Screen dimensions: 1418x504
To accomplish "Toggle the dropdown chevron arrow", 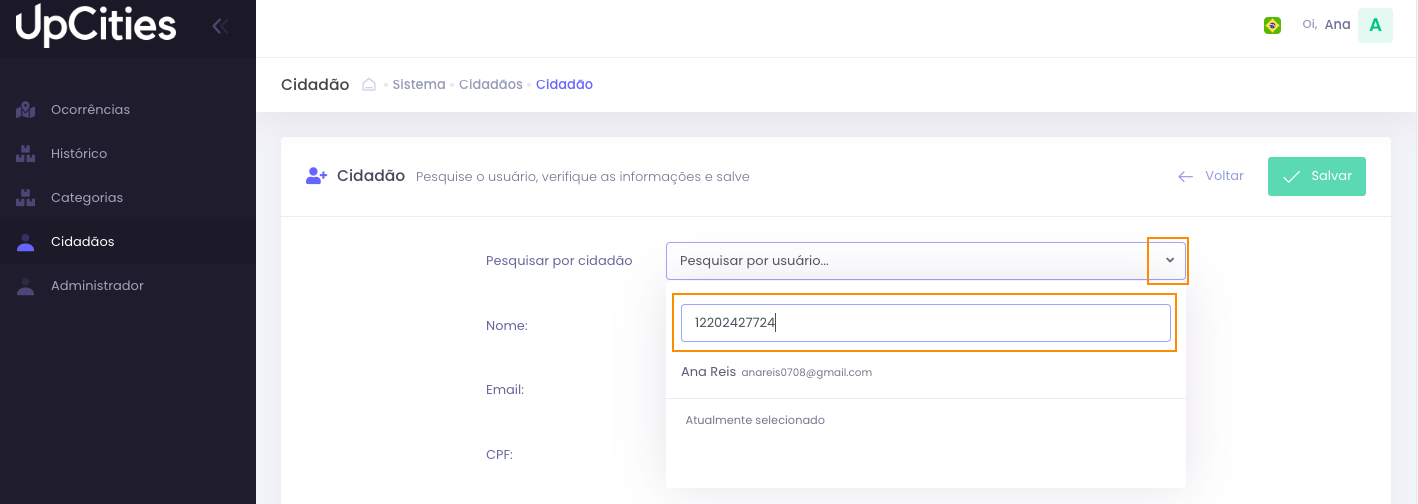I will tap(1169, 261).
